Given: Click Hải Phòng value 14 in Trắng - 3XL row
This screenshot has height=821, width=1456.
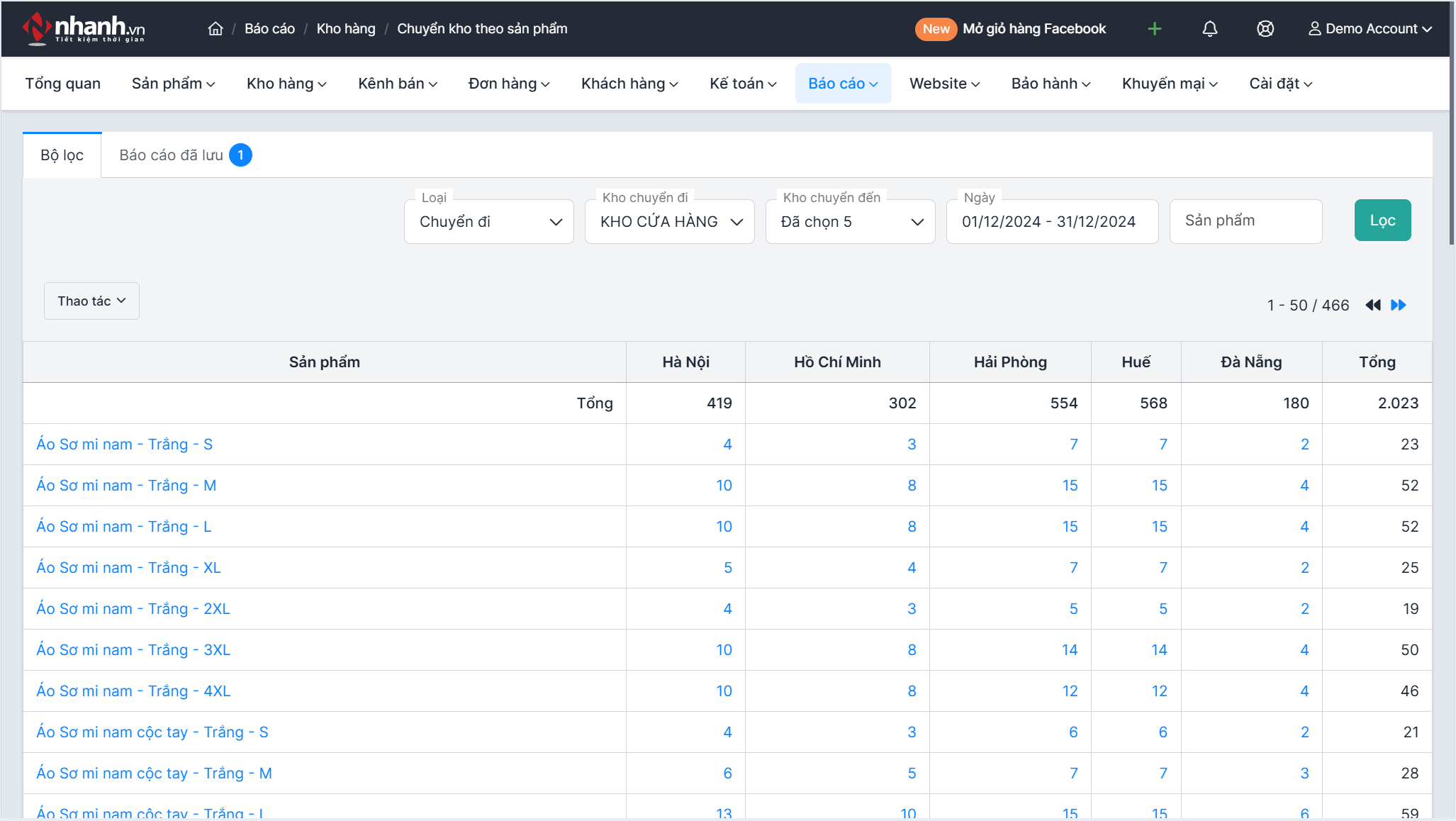Looking at the screenshot, I should (1070, 650).
